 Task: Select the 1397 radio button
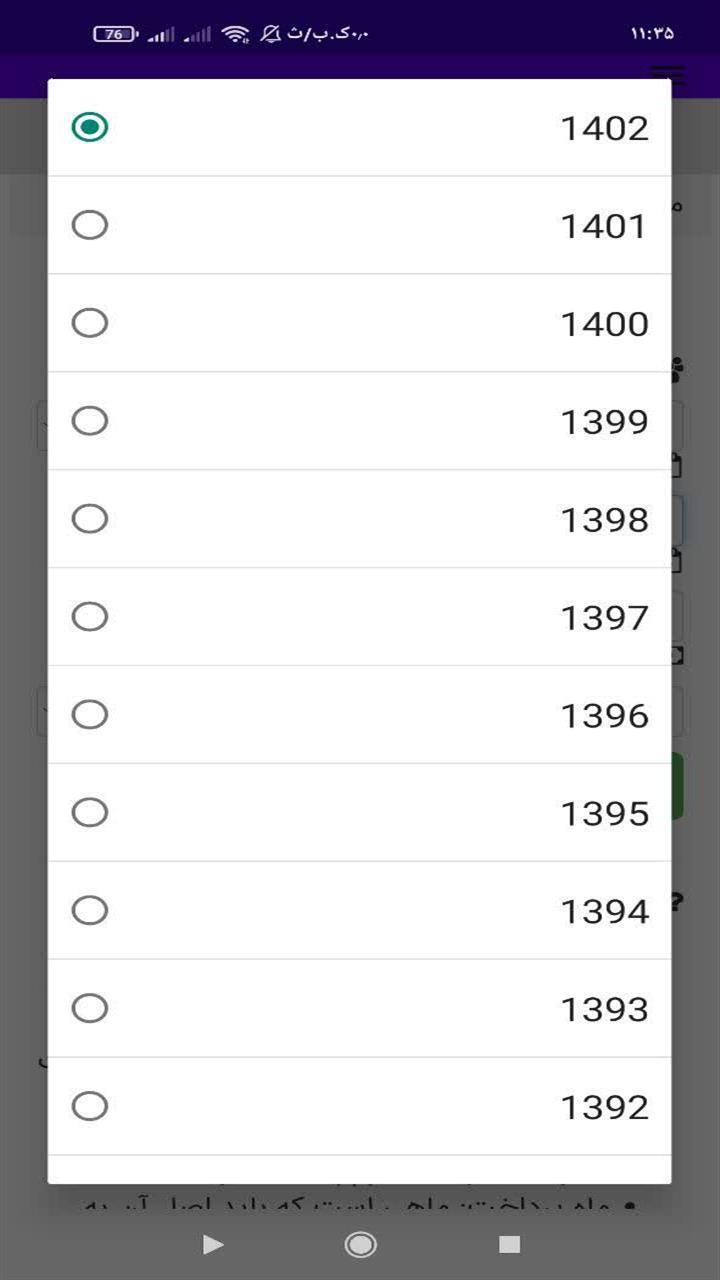[x=90, y=617]
